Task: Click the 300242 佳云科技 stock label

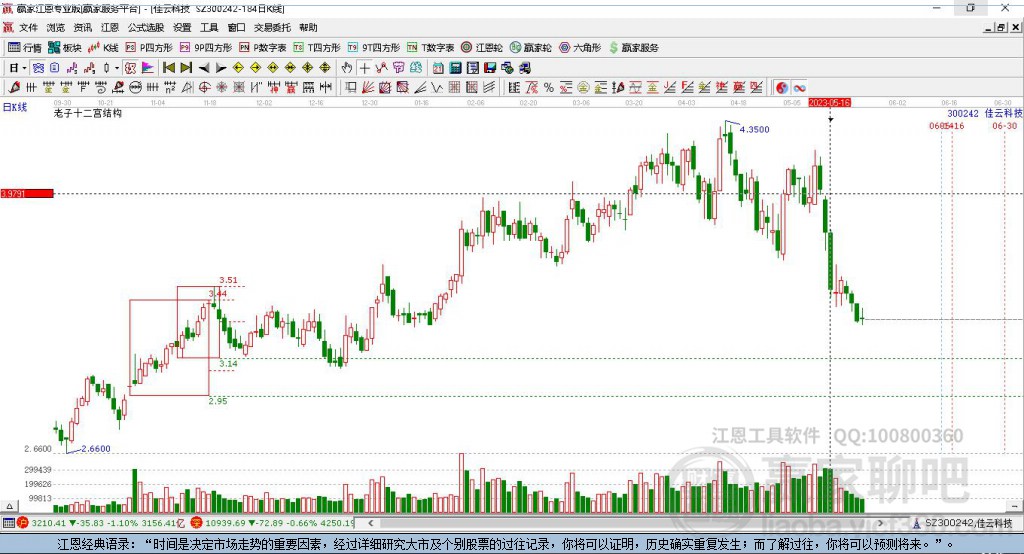Action: coord(985,113)
